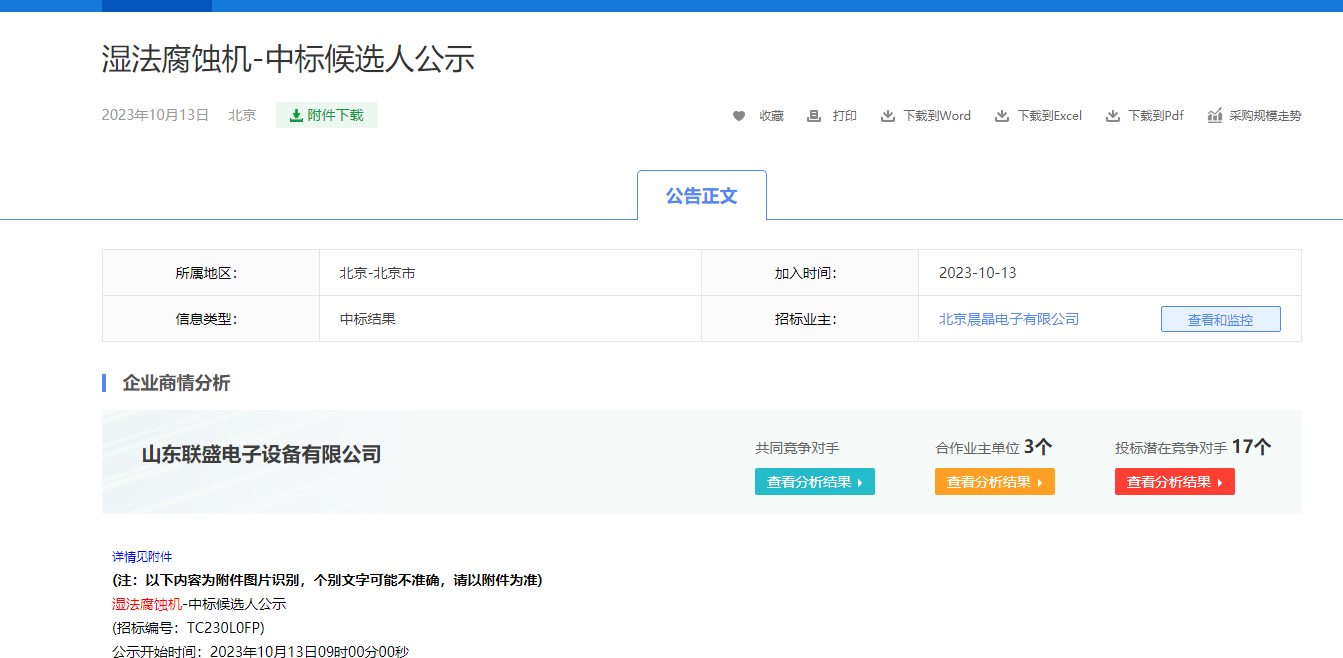Open the 北京晨晶电子有限公司 link
Image resolution: width=1343 pixels, height=658 pixels.
[1008, 319]
